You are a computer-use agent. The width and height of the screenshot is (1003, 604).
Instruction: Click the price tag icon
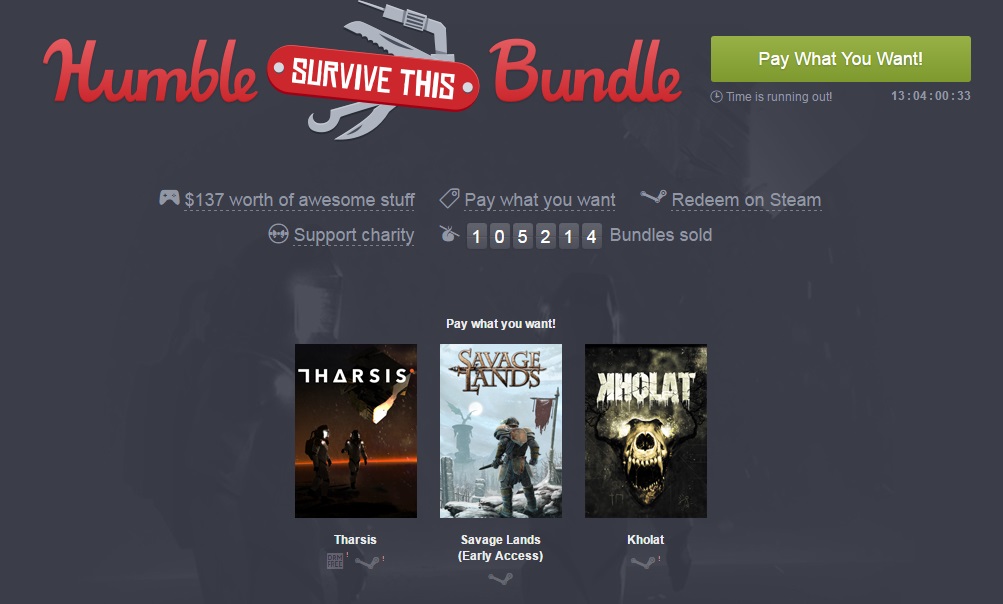click(449, 198)
